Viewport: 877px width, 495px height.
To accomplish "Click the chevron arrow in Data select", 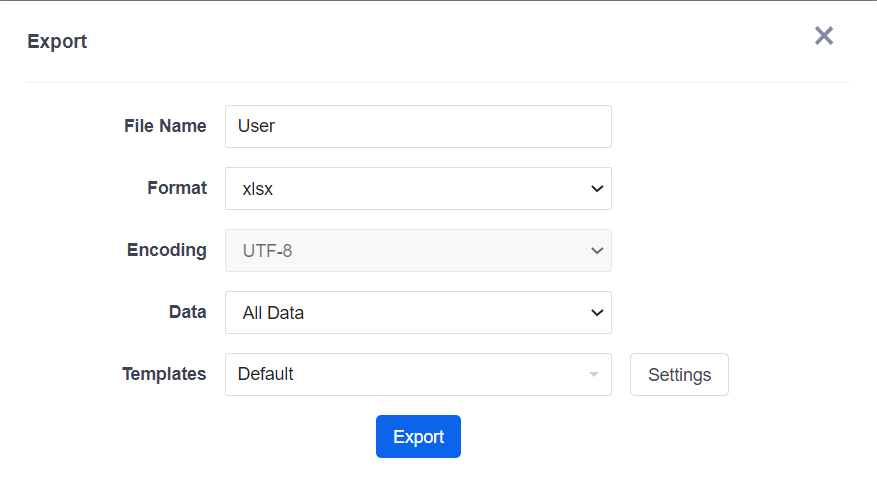I will click(x=597, y=313).
